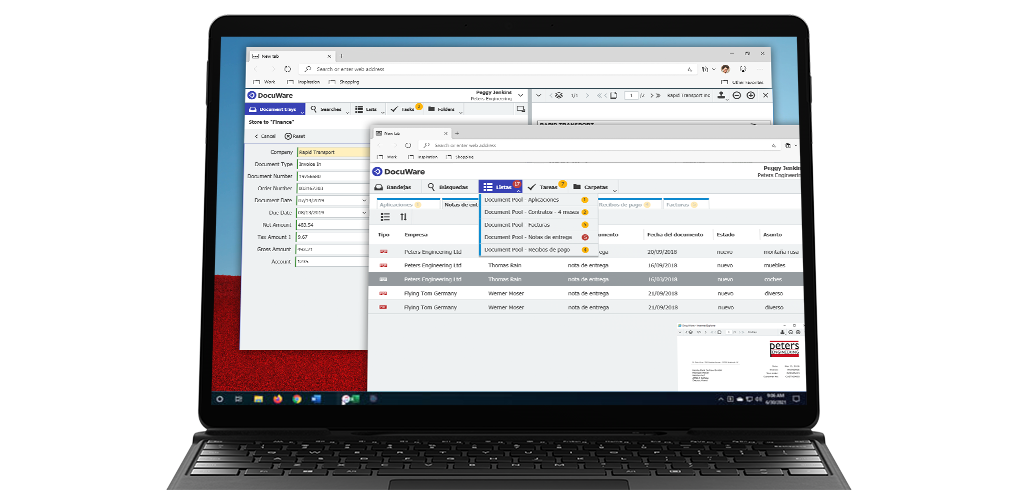Click Cancel in Store to Finance form
1018x490 pixels.
click(264, 136)
